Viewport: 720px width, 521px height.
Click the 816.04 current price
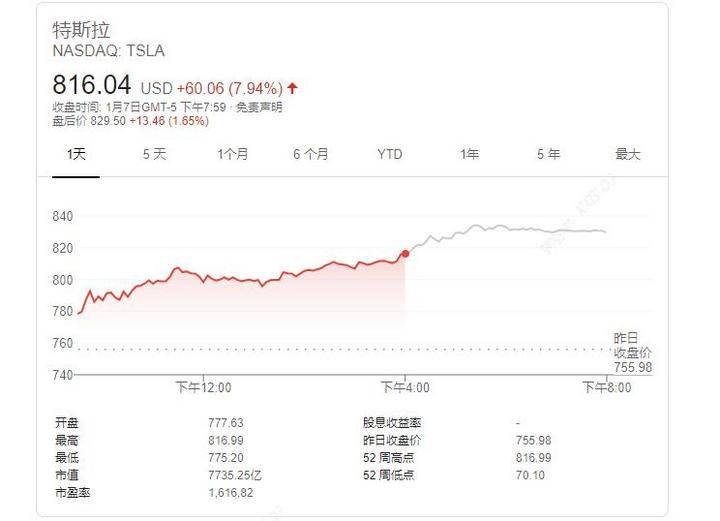pos(91,86)
